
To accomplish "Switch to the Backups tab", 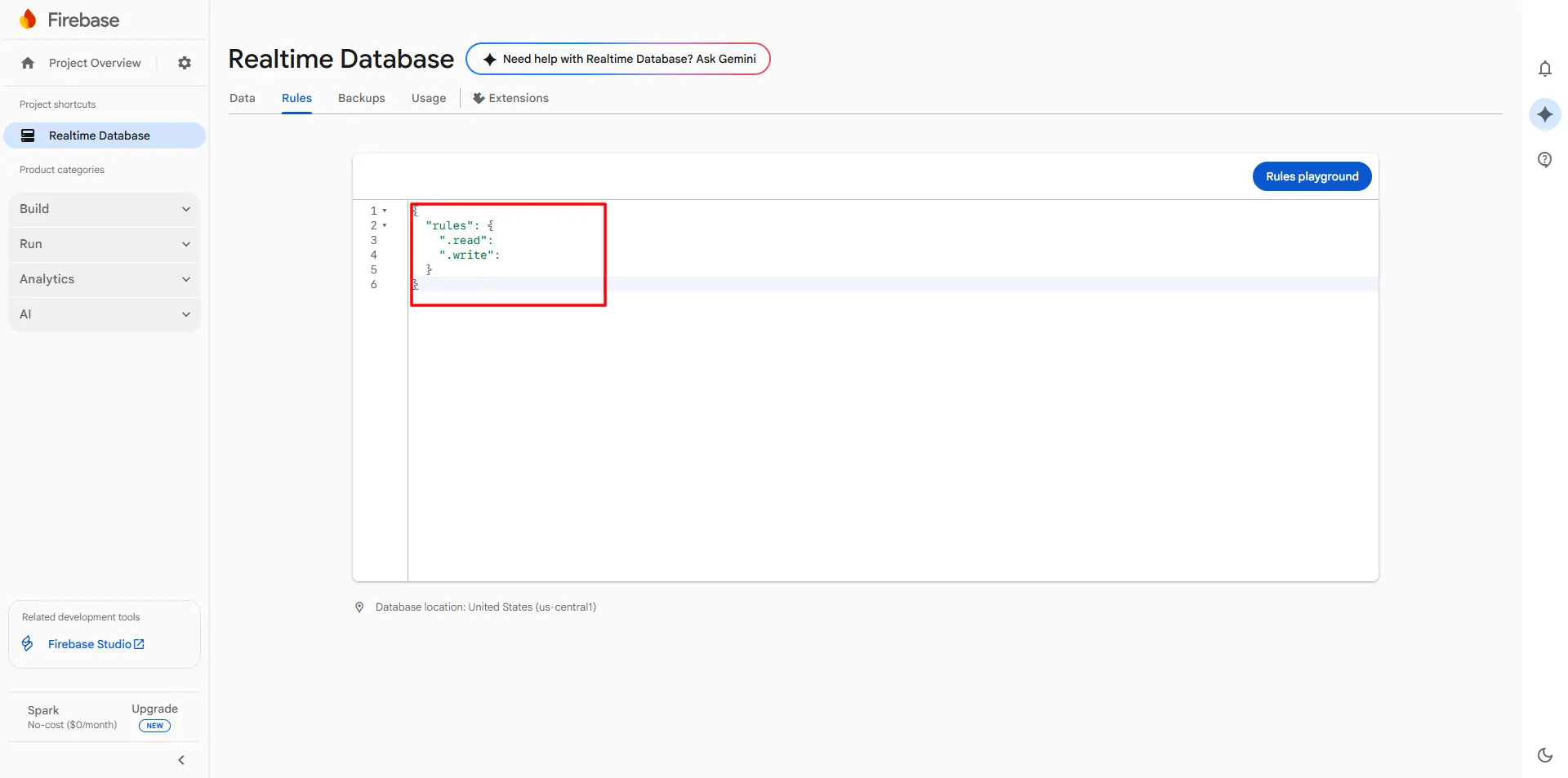I will [x=361, y=98].
